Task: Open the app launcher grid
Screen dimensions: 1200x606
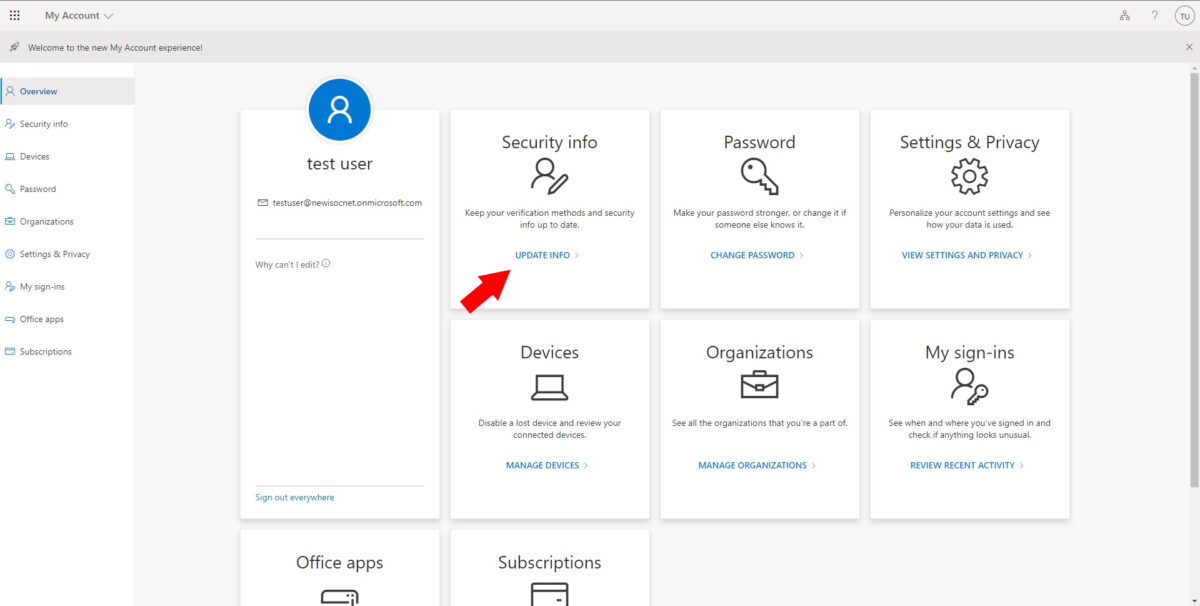Action: (14, 14)
